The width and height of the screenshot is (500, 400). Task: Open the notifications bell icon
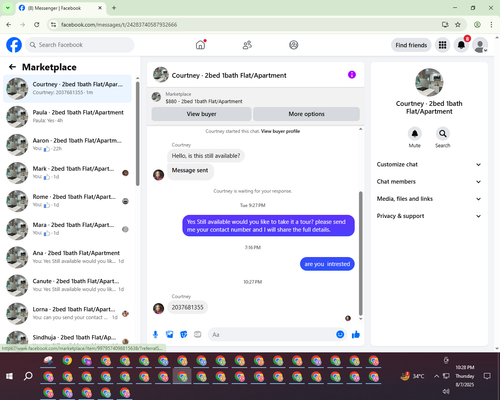461,45
